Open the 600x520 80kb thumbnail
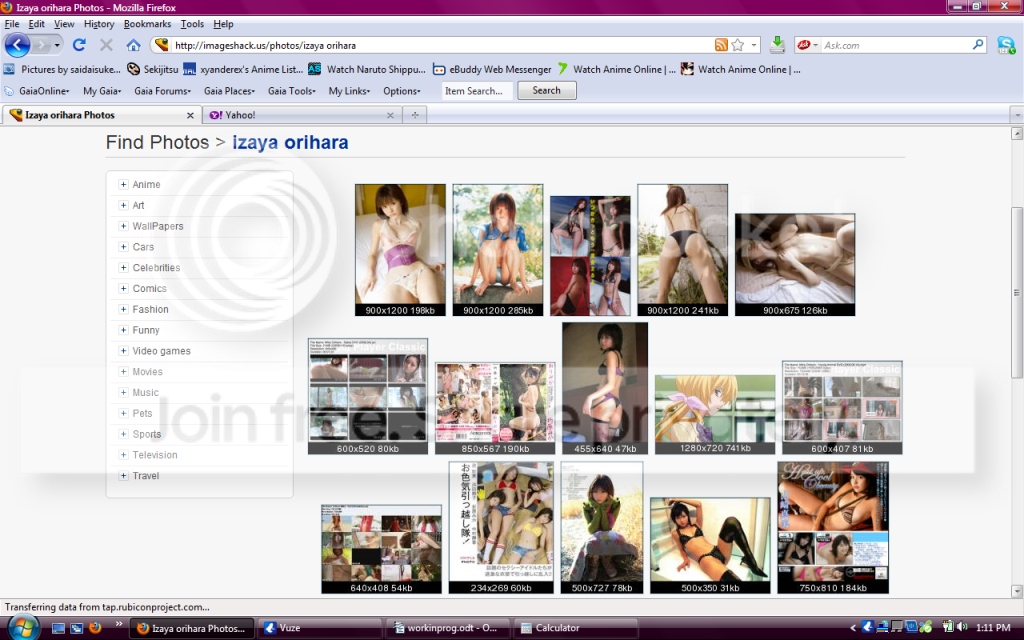This screenshot has width=1024, height=640. (x=368, y=396)
